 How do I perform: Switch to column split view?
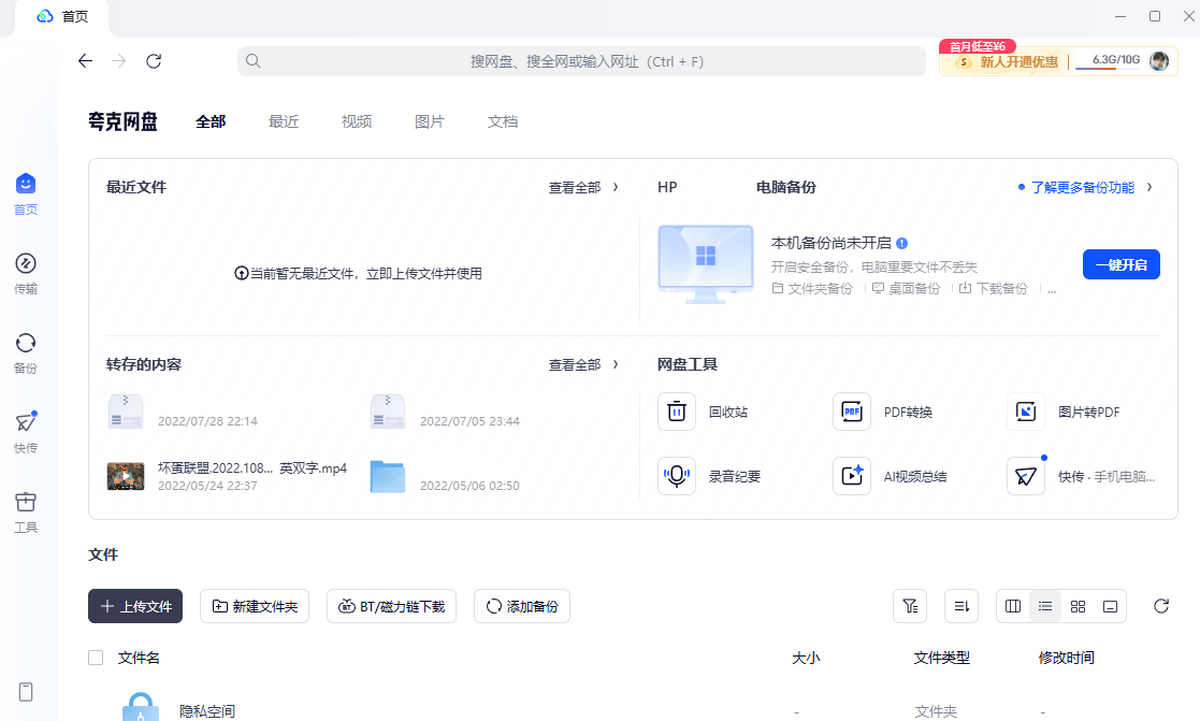pos(1013,606)
